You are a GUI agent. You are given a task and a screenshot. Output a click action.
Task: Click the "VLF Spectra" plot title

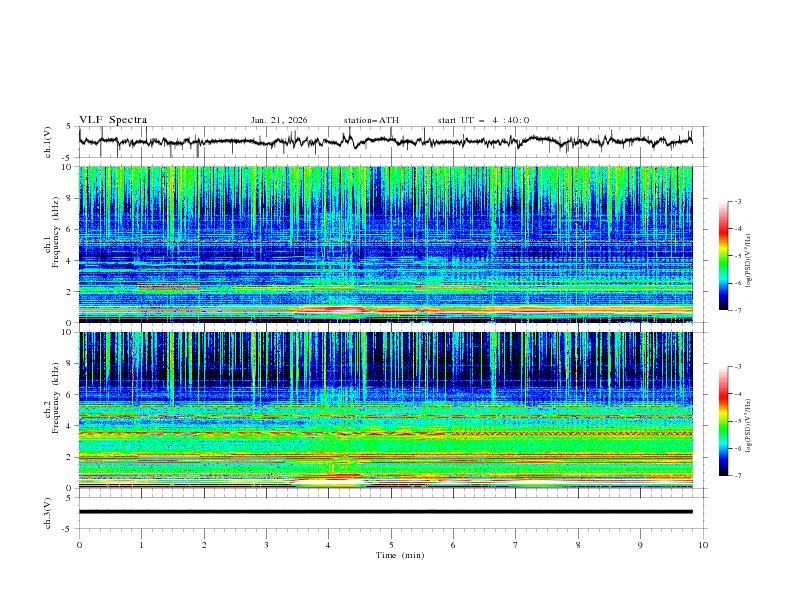[113, 120]
